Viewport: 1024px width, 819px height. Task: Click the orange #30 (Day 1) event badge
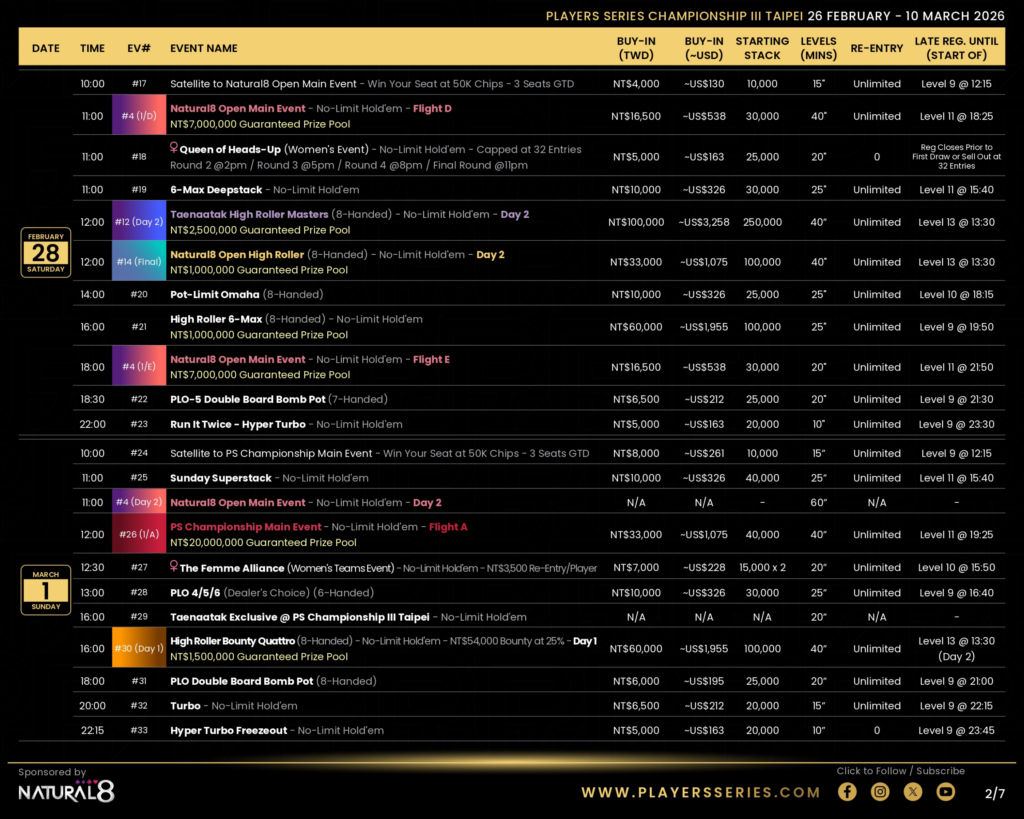(138, 648)
